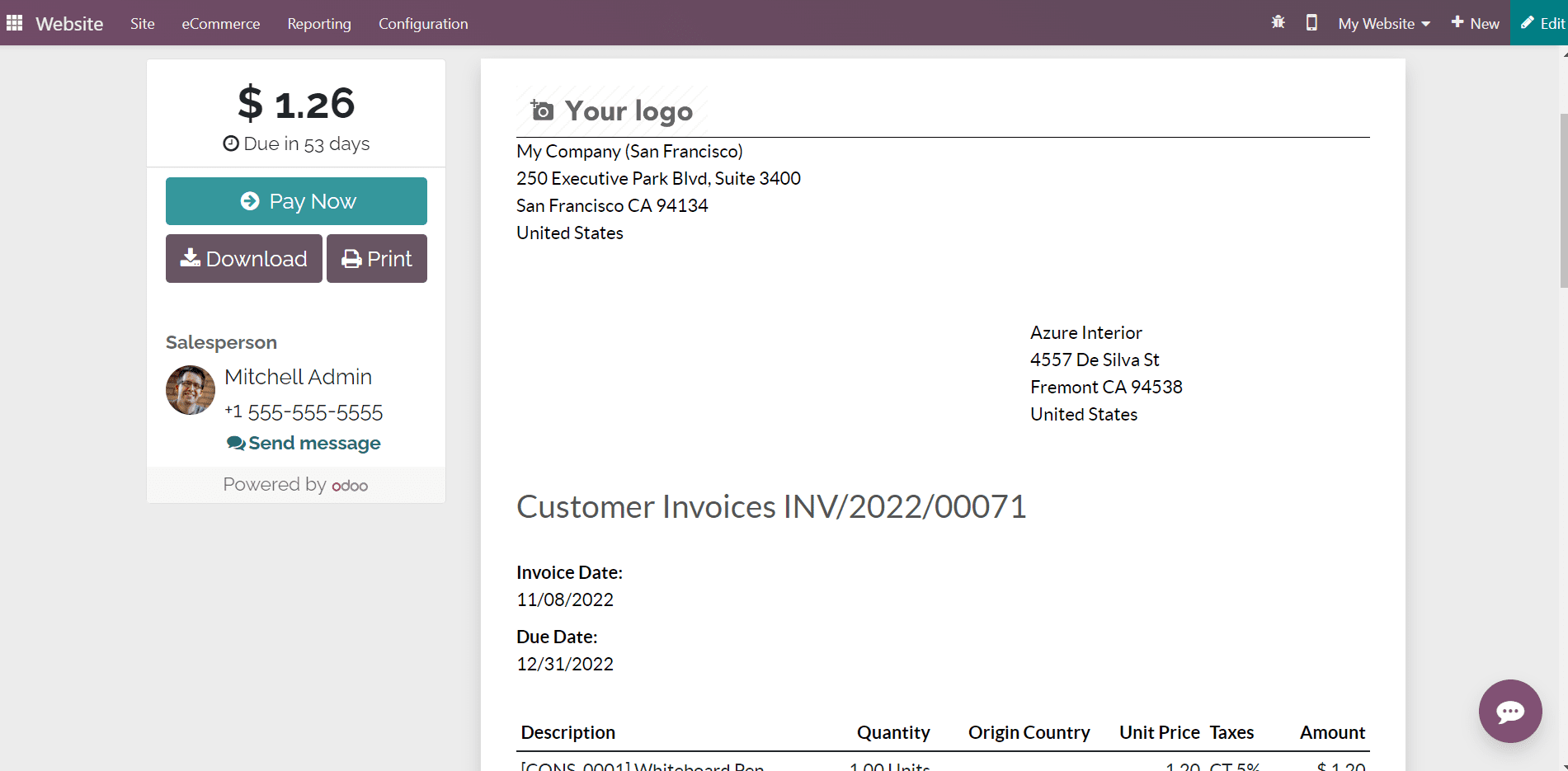Click the plus New button
The width and height of the screenshot is (1568, 771).
point(1475,23)
